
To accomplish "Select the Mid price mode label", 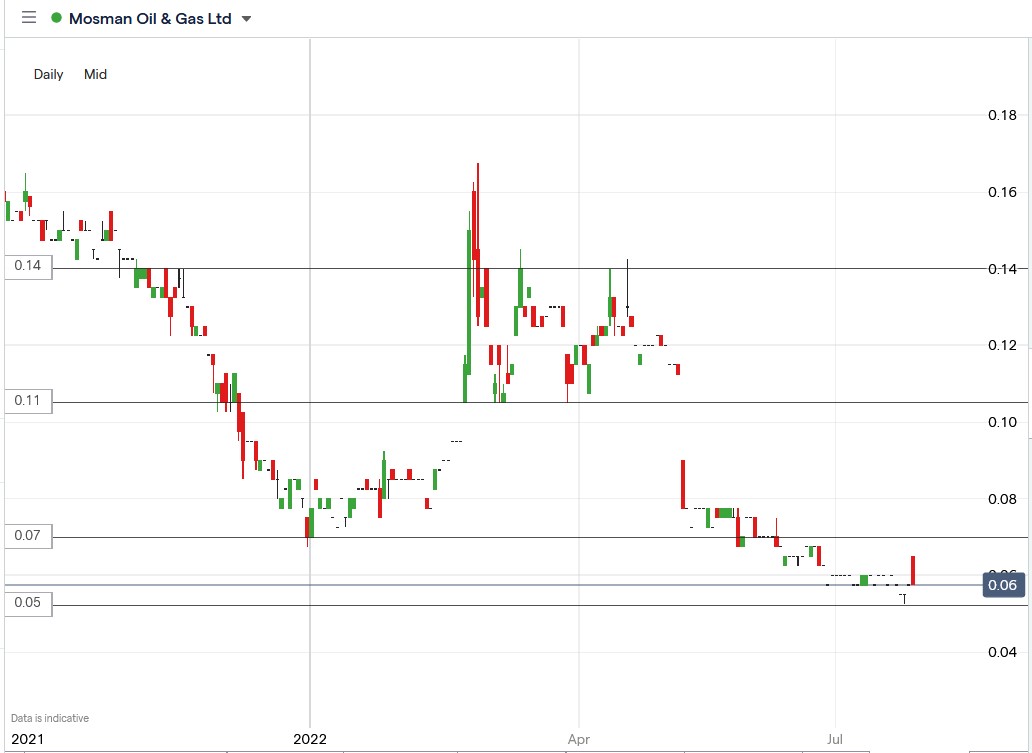I will [95, 74].
